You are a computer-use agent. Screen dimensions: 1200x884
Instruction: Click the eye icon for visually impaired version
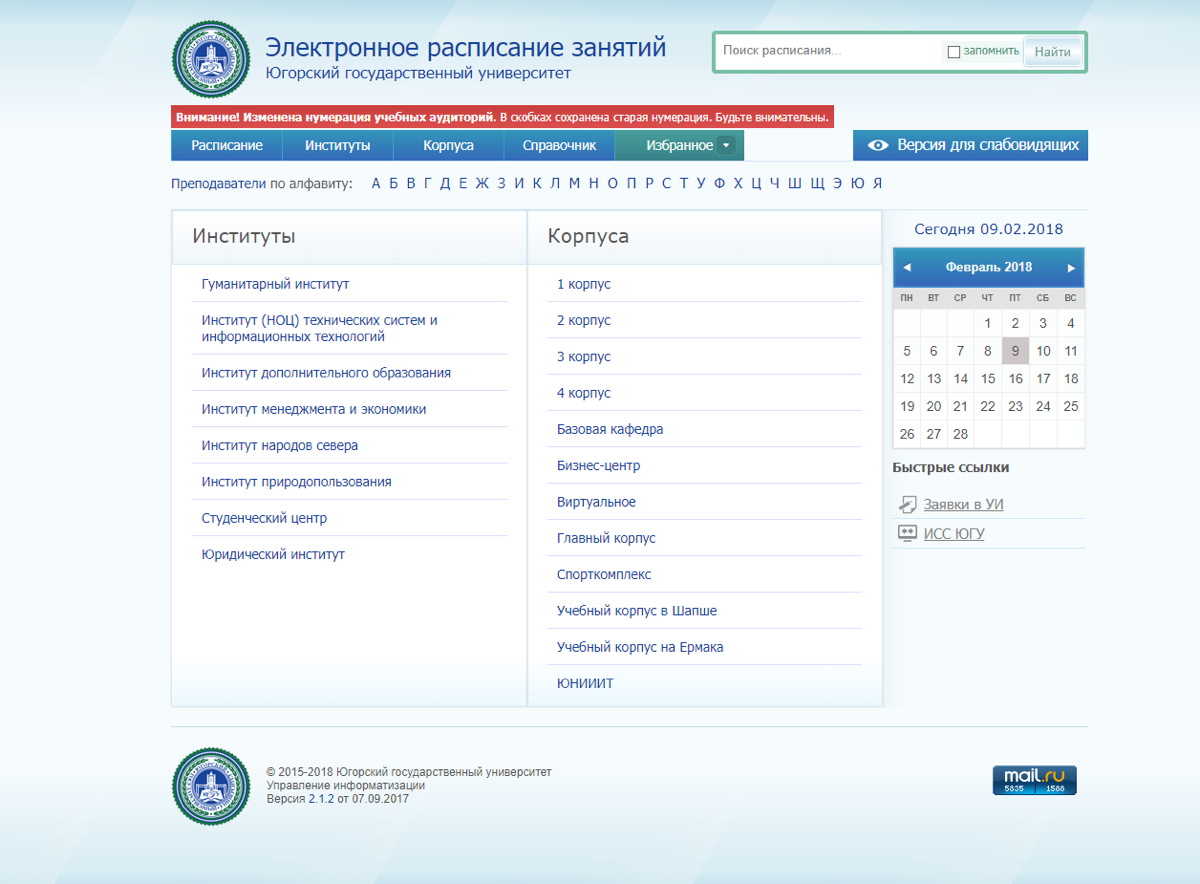pos(878,146)
